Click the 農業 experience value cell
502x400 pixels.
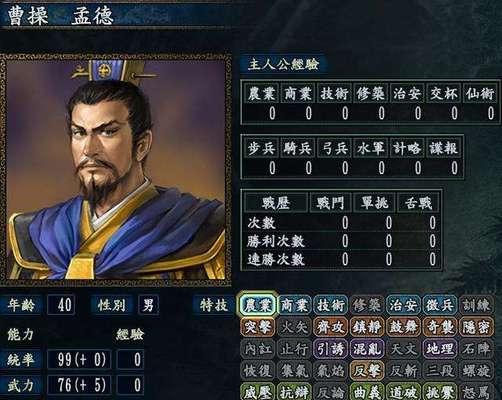261,113
